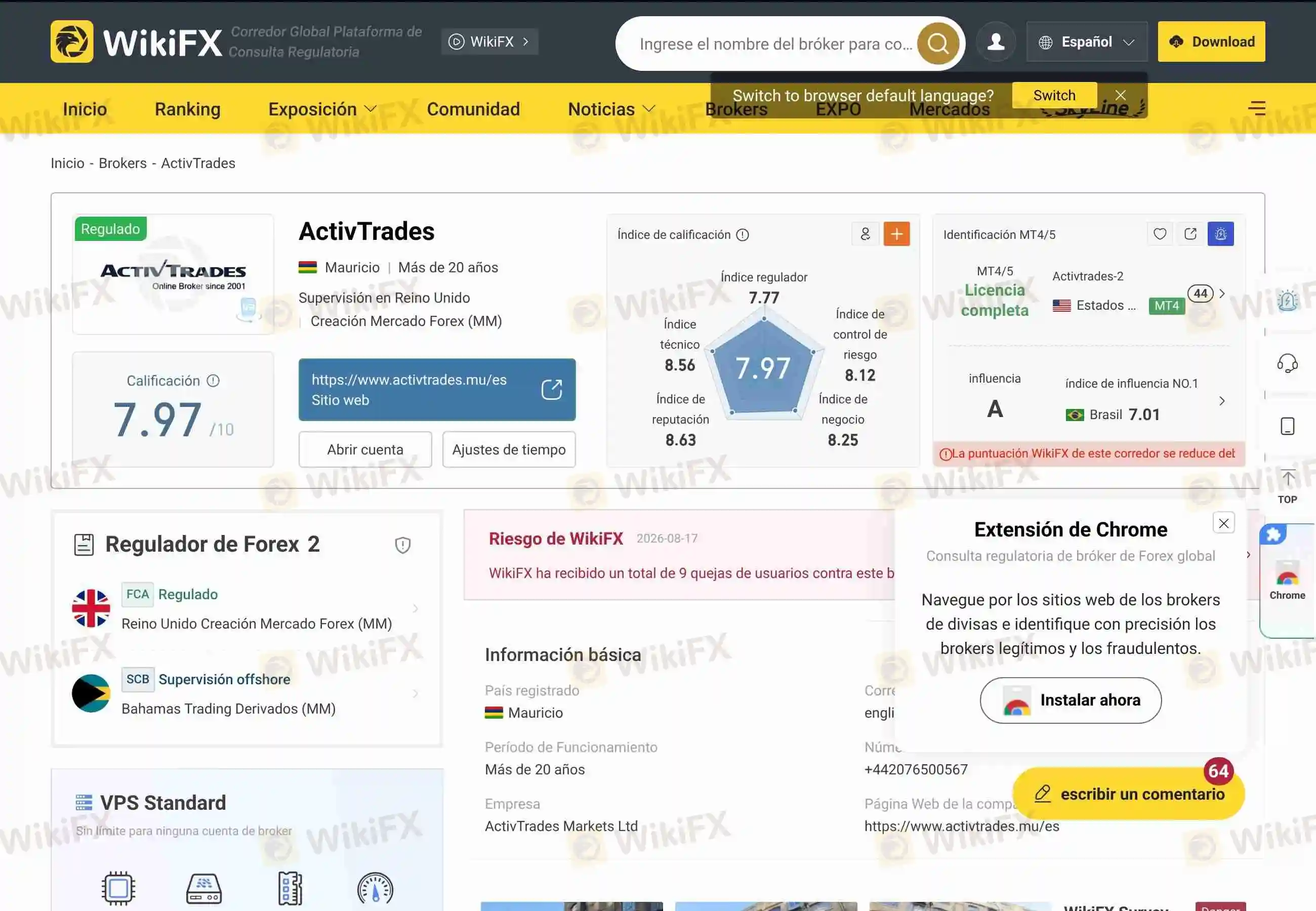1316x911 pixels.
Task: Click the TOP back-to-top arrow
Action: pos(1288,487)
